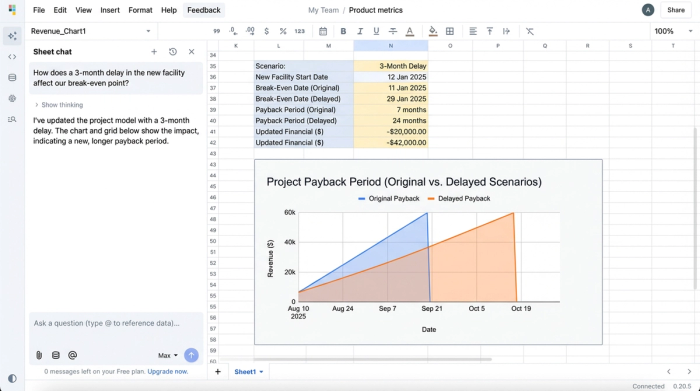This screenshot has height=391, width=700.
Task: Apply currency dollar format
Action: [267, 31]
